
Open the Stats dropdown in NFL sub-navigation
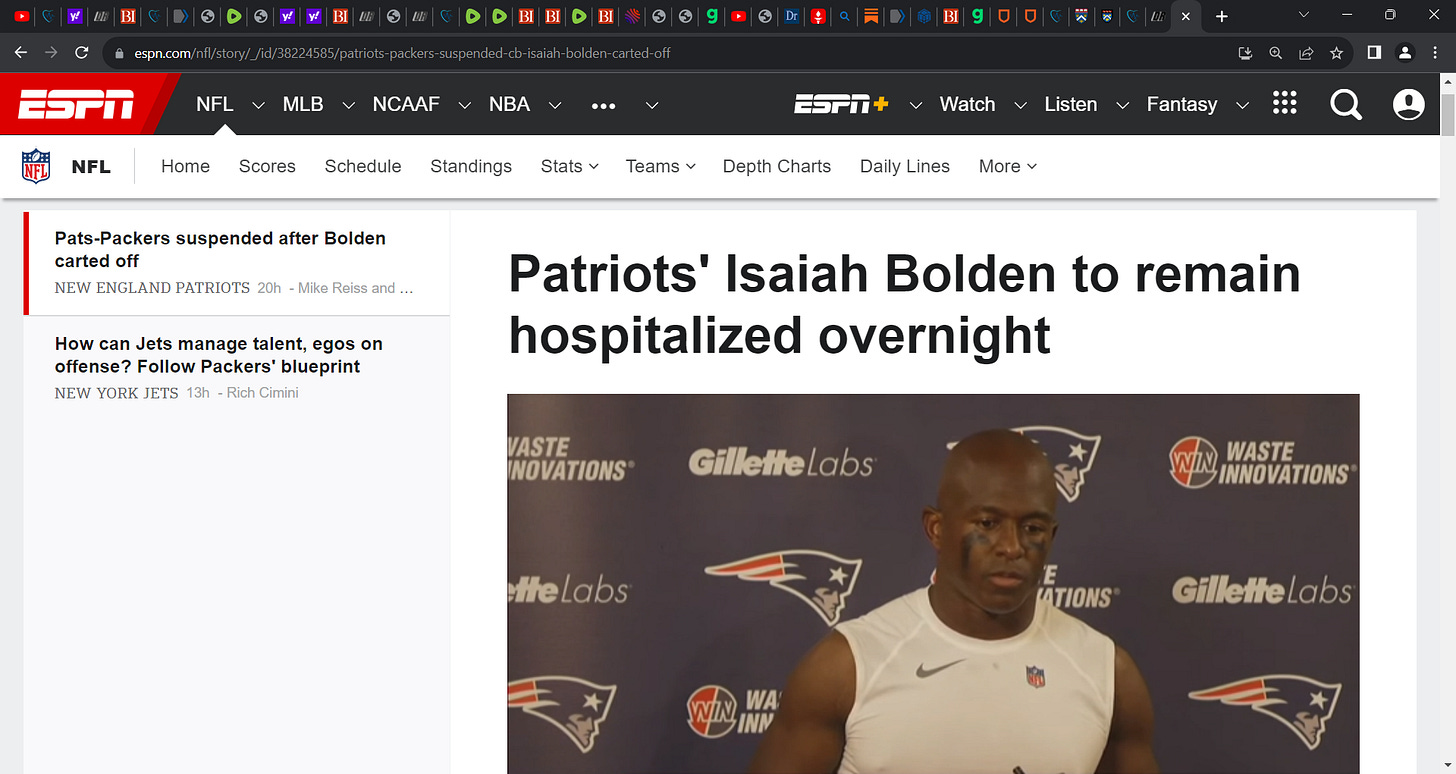pyautogui.click(x=570, y=166)
